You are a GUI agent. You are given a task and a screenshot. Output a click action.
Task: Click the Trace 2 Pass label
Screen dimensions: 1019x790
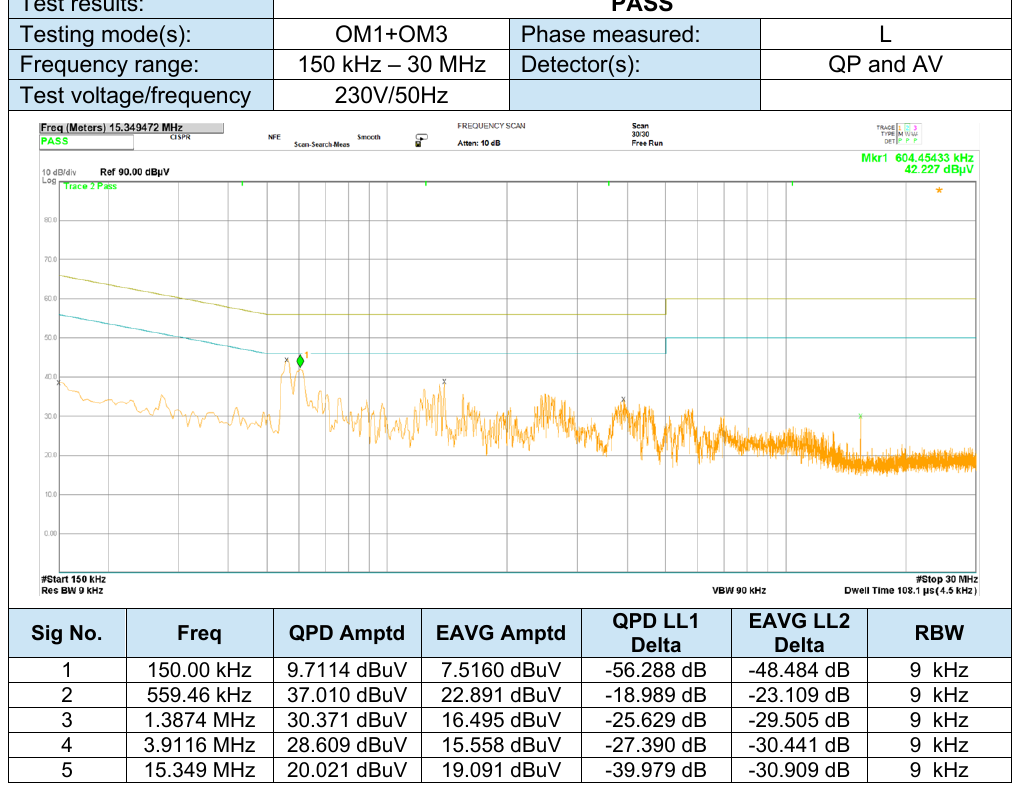point(90,186)
